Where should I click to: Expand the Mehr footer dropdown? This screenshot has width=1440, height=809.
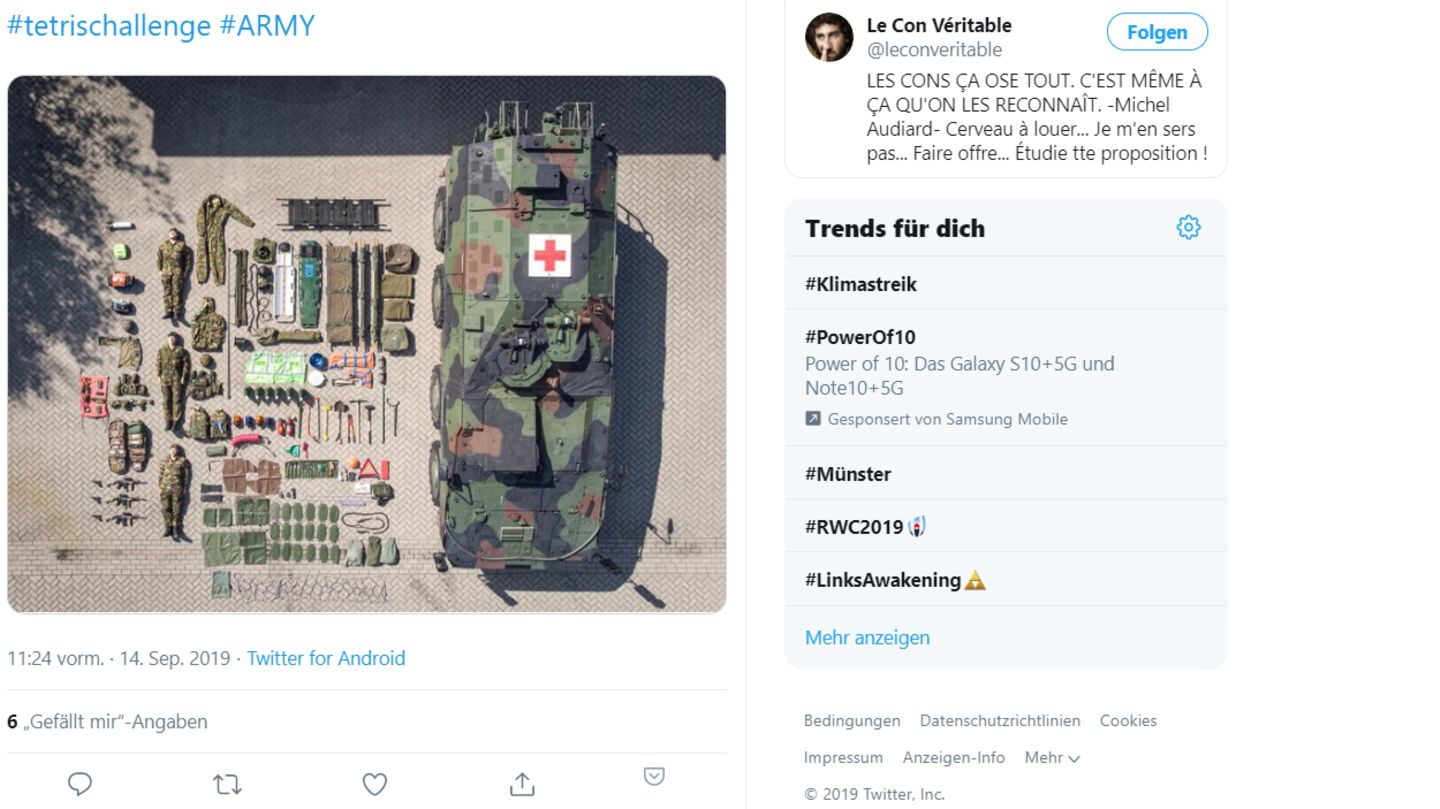point(1052,758)
